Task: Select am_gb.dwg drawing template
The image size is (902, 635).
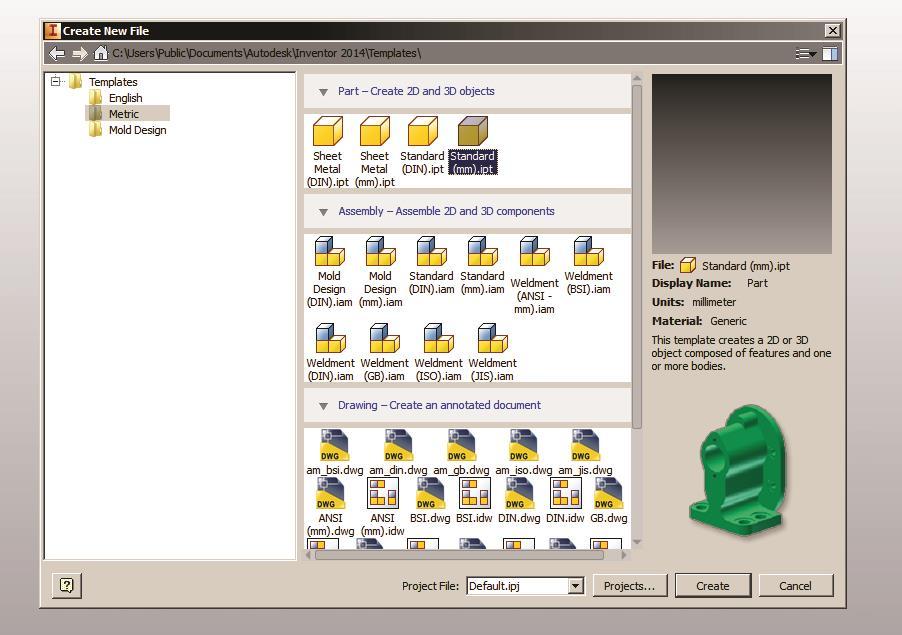Action: coord(461,452)
